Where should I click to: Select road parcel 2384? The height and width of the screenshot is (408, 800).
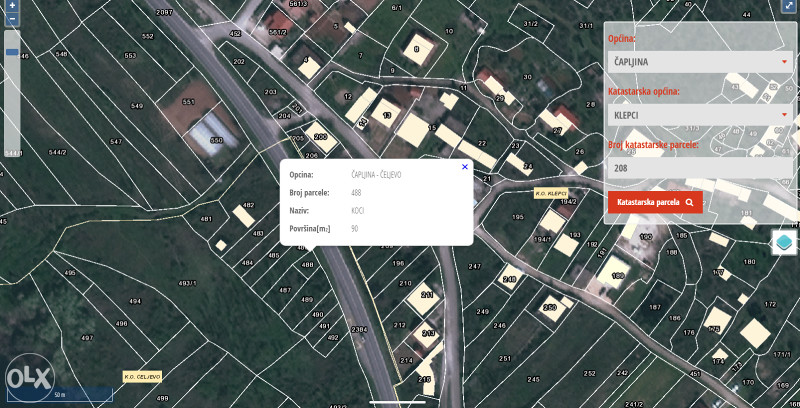pyautogui.click(x=359, y=329)
